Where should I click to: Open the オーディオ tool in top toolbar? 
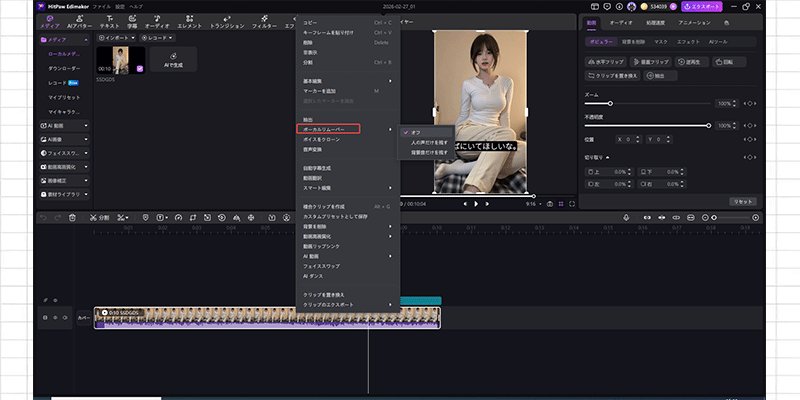pos(157,21)
